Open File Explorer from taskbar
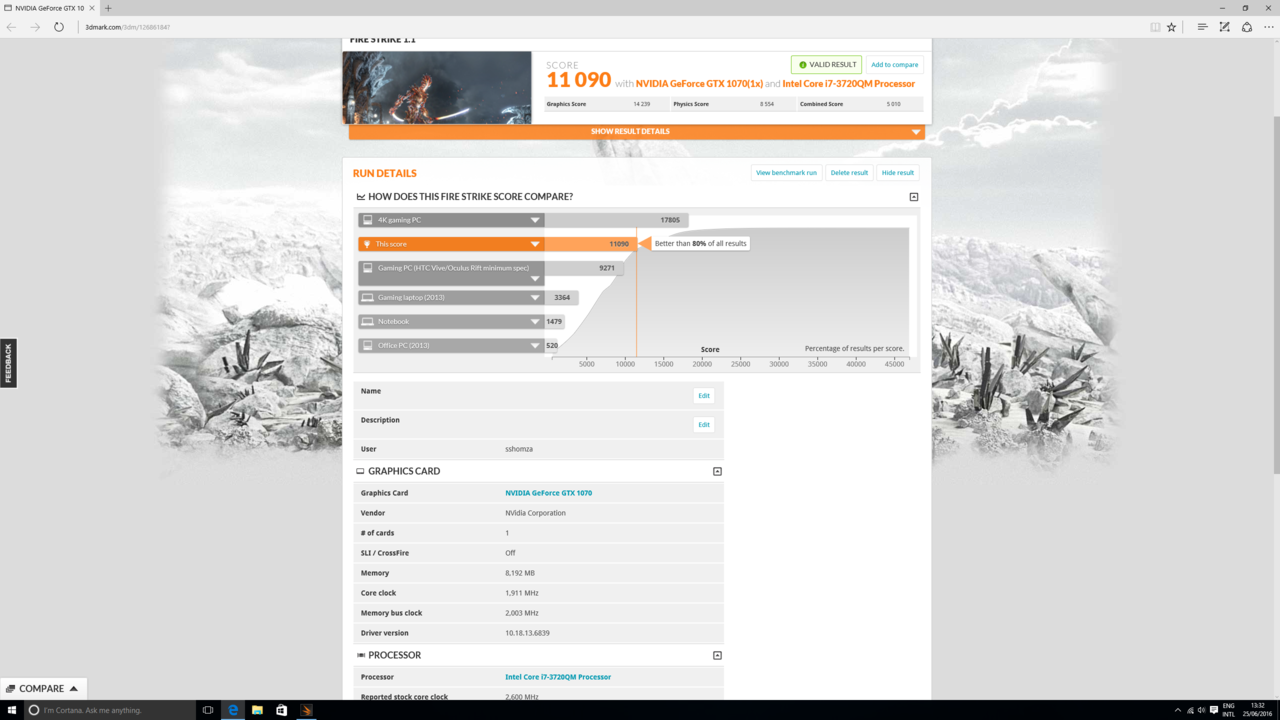Screen dimensions: 1280x720 click(x=257, y=710)
